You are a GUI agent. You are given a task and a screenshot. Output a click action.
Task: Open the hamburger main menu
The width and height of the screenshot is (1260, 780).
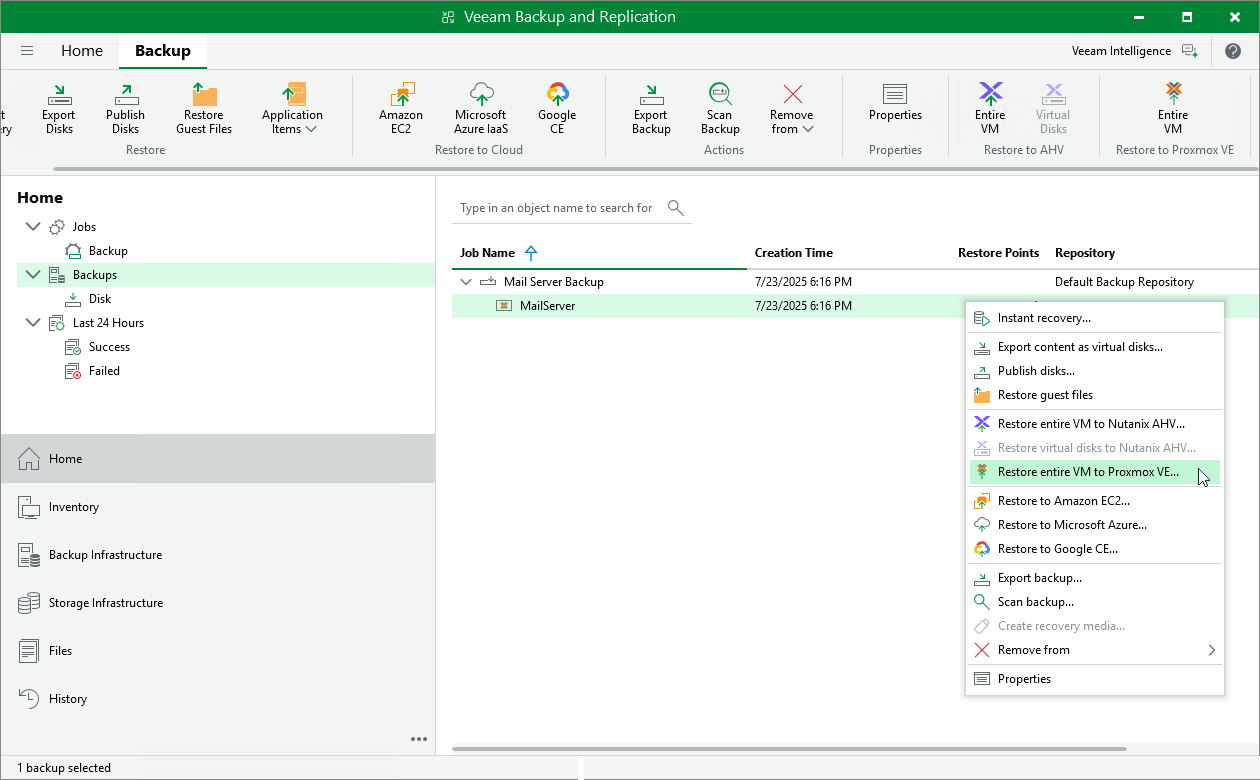[27, 51]
